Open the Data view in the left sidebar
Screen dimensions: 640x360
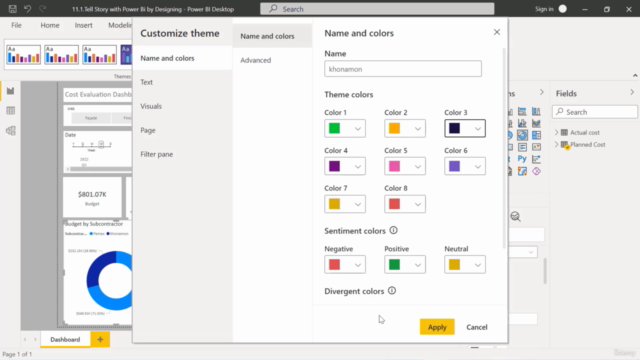11,111
